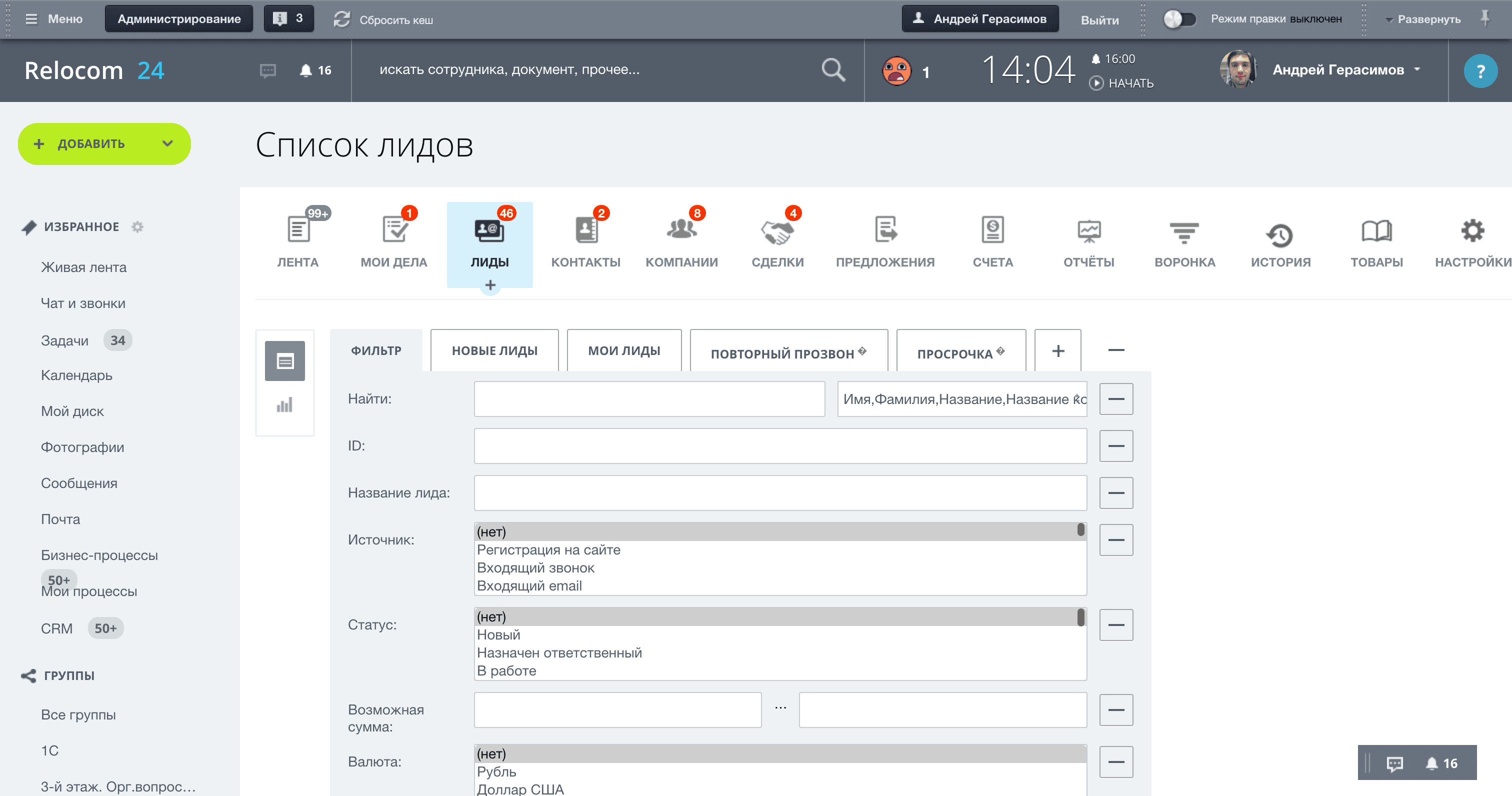Click the search magnifier icon
This screenshot has width=1512, height=796.
[x=833, y=70]
